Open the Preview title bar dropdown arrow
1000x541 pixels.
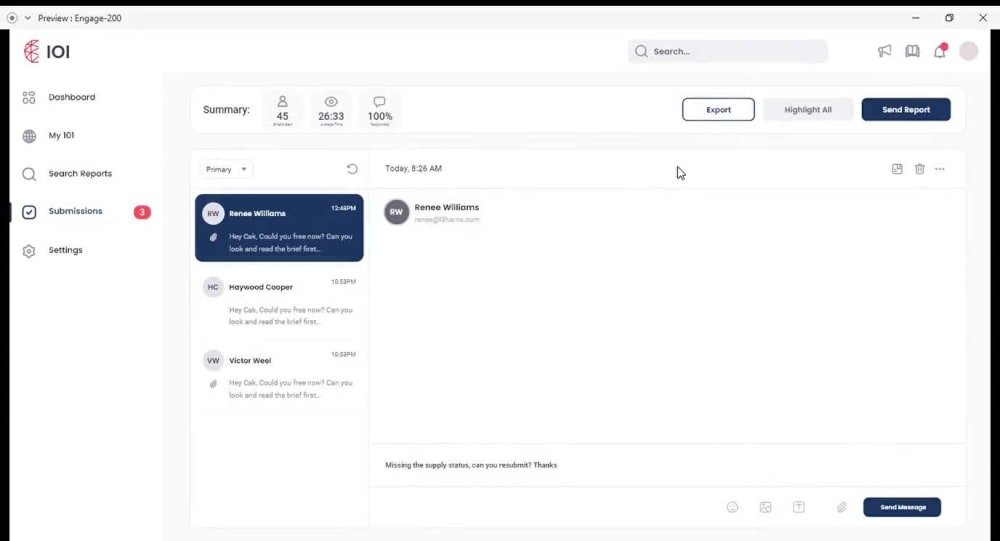[27, 18]
